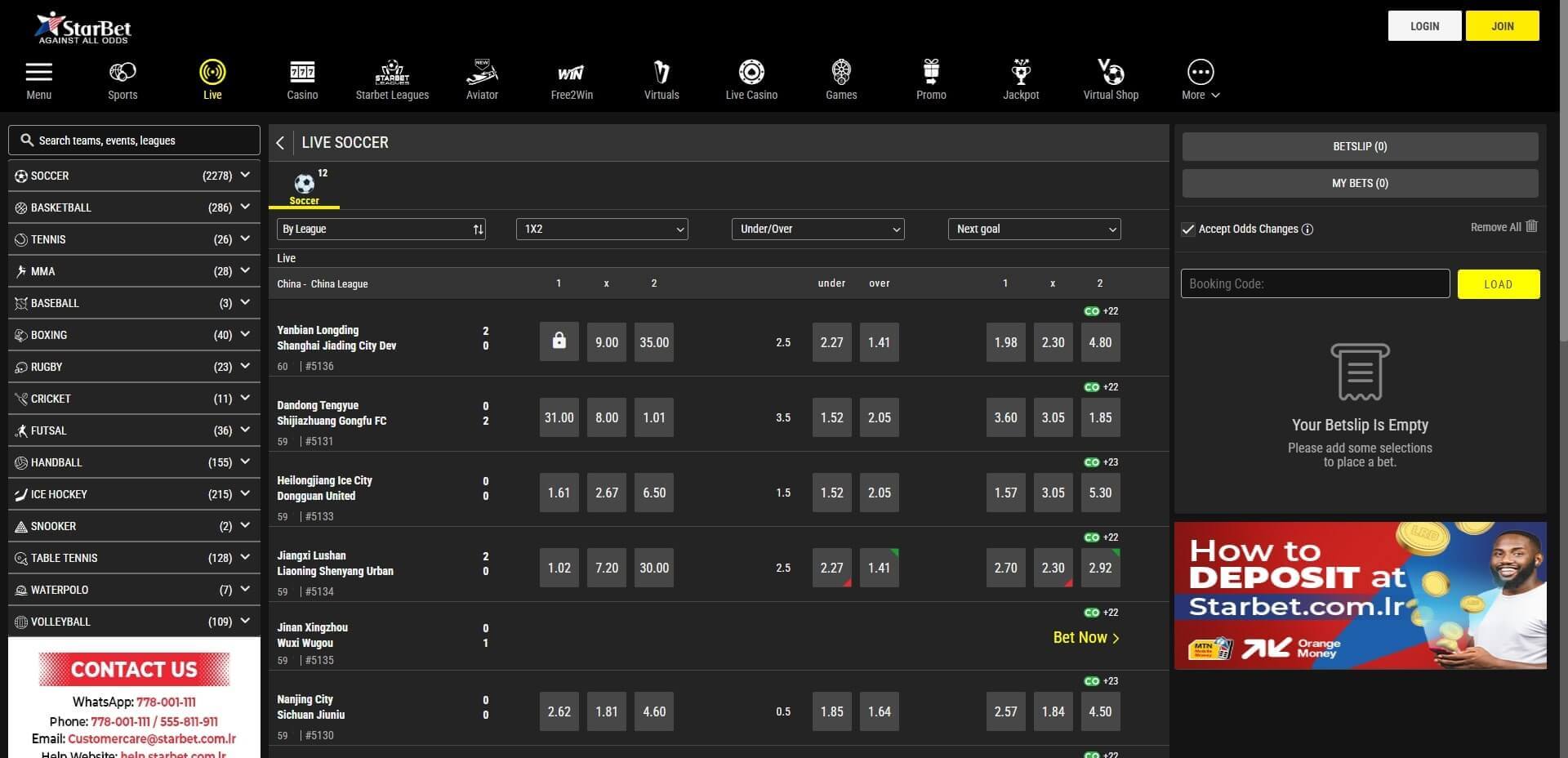Click inside the Booking Code field

1315,283
